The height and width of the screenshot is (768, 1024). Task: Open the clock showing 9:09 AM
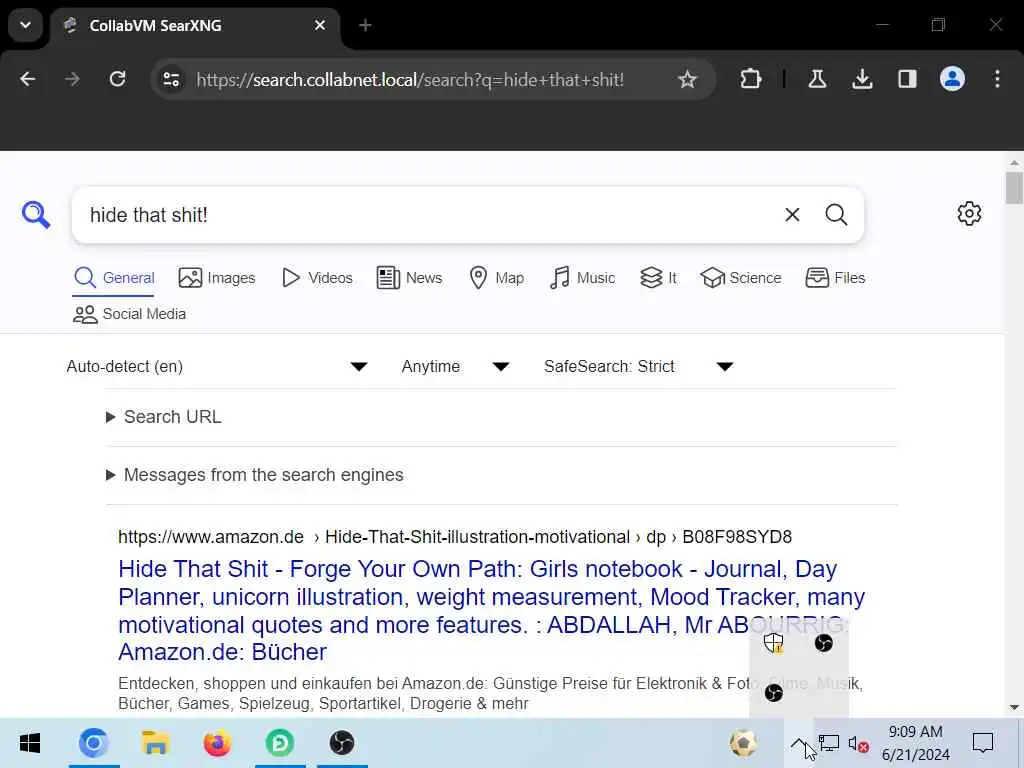click(916, 743)
